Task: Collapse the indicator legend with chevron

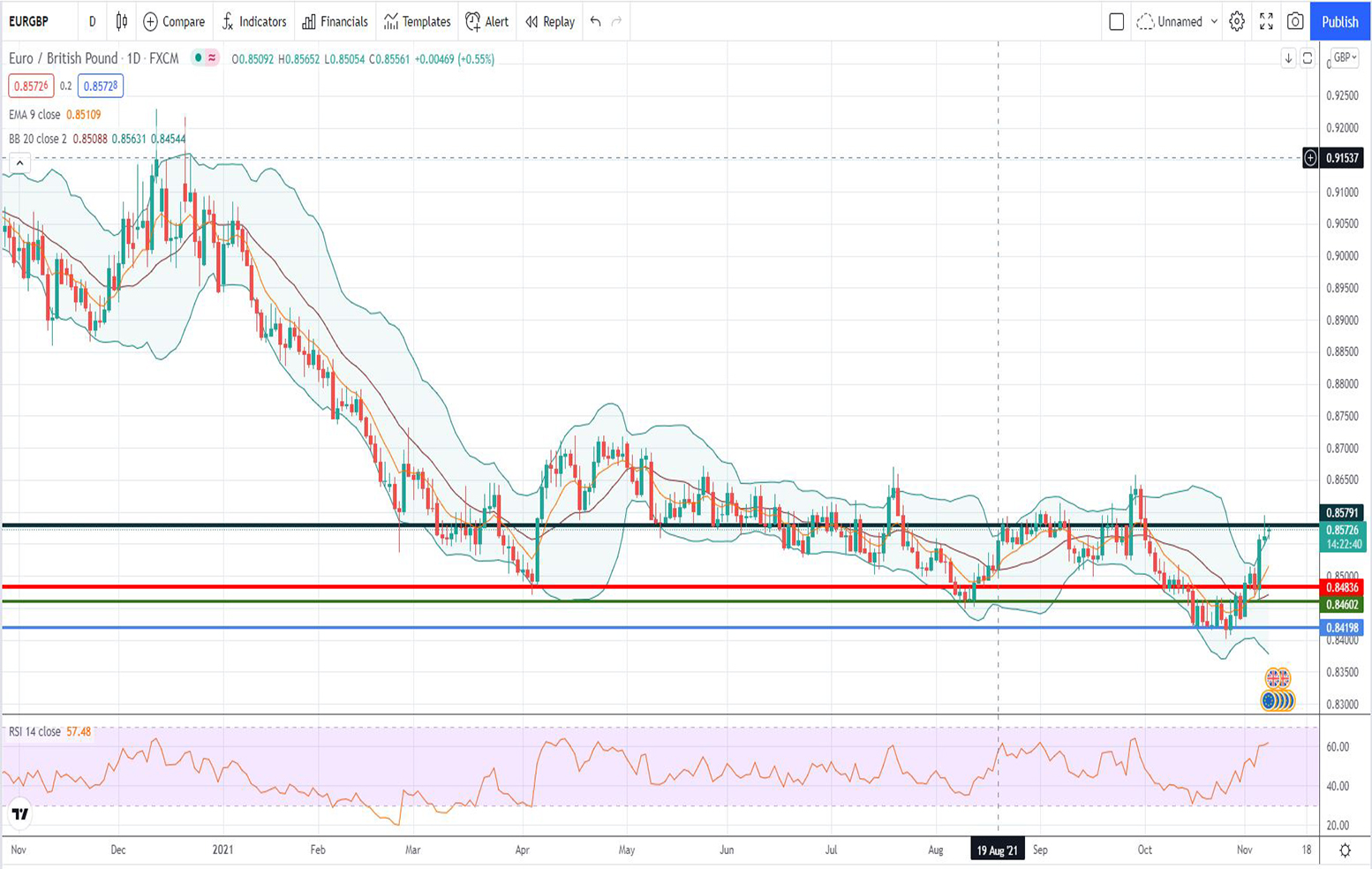Action: pos(19,162)
